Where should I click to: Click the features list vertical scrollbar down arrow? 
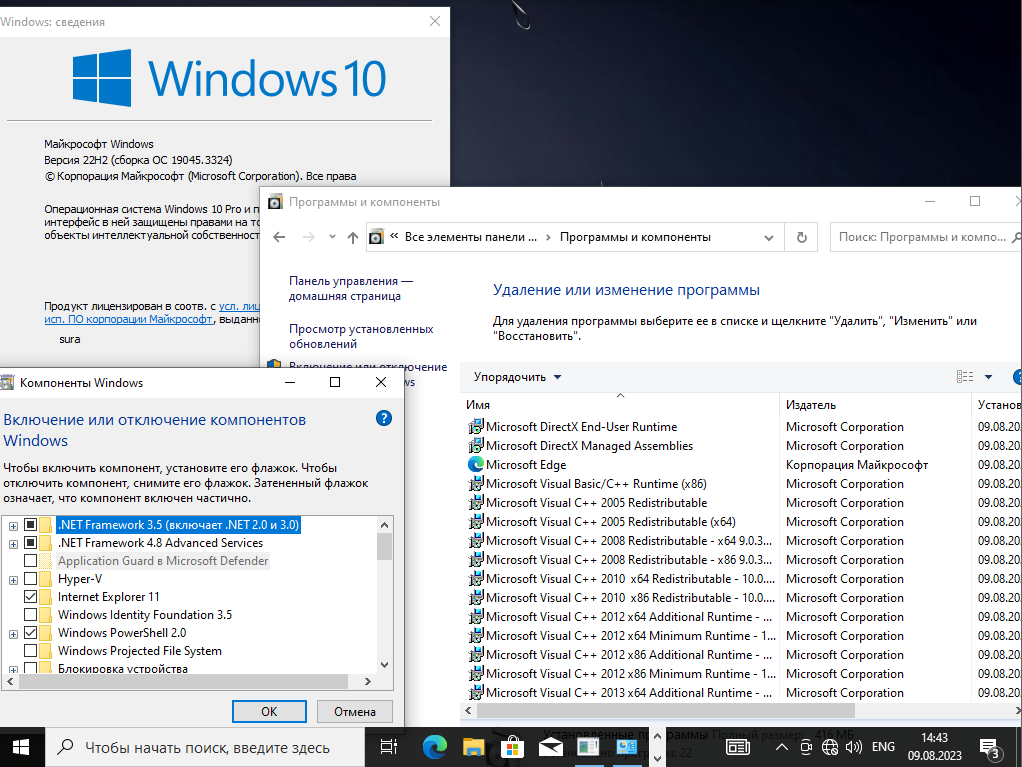tap(384, 665)
